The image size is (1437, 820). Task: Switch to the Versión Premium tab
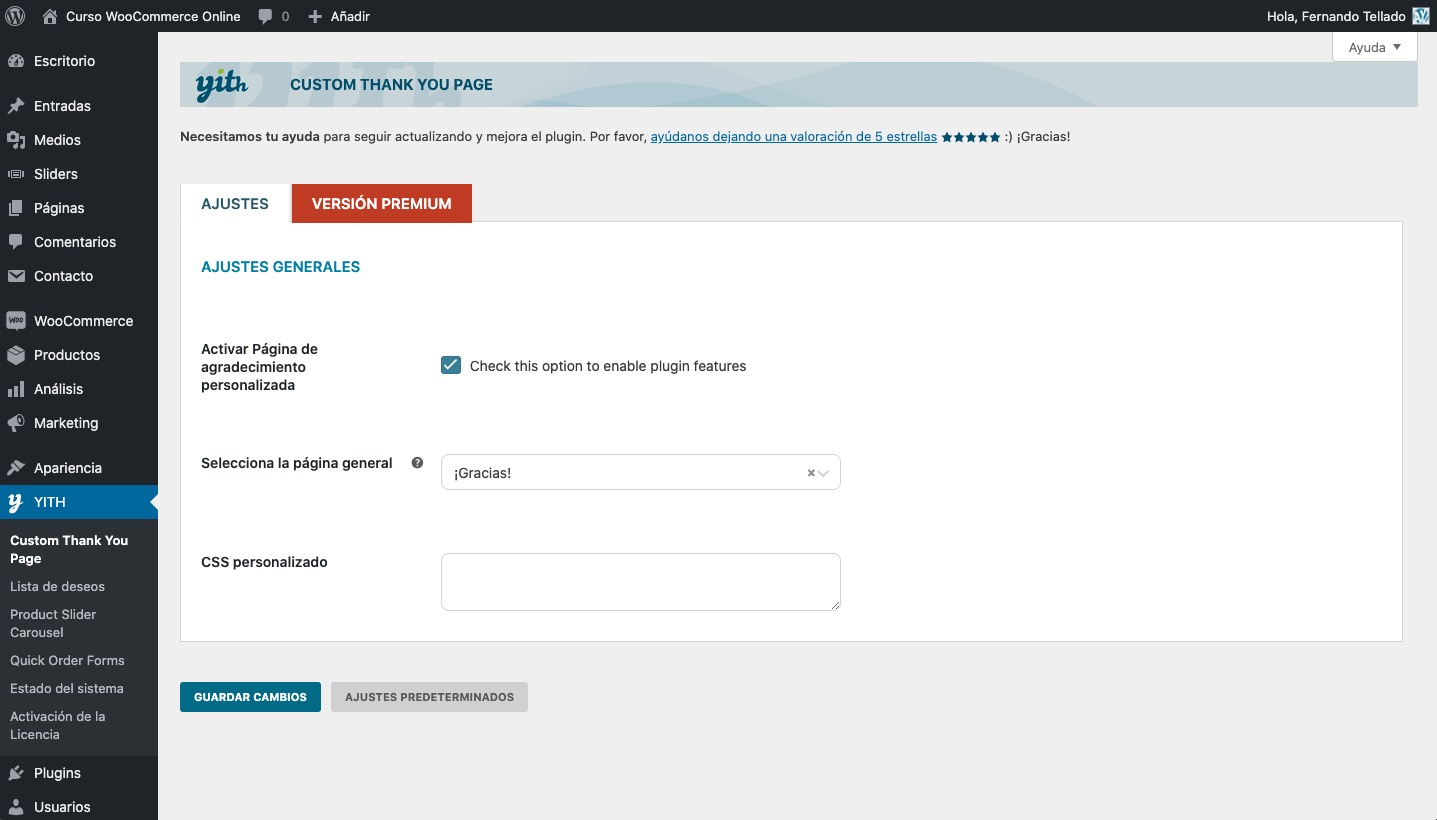pyautogui.click(x=381, y=203)
